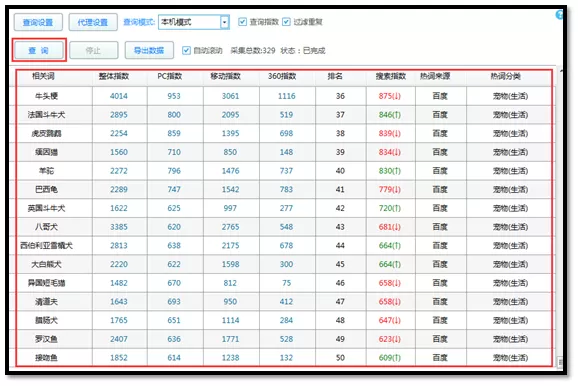
Task: Click the 搜索指数 column header
Action: 391,76
